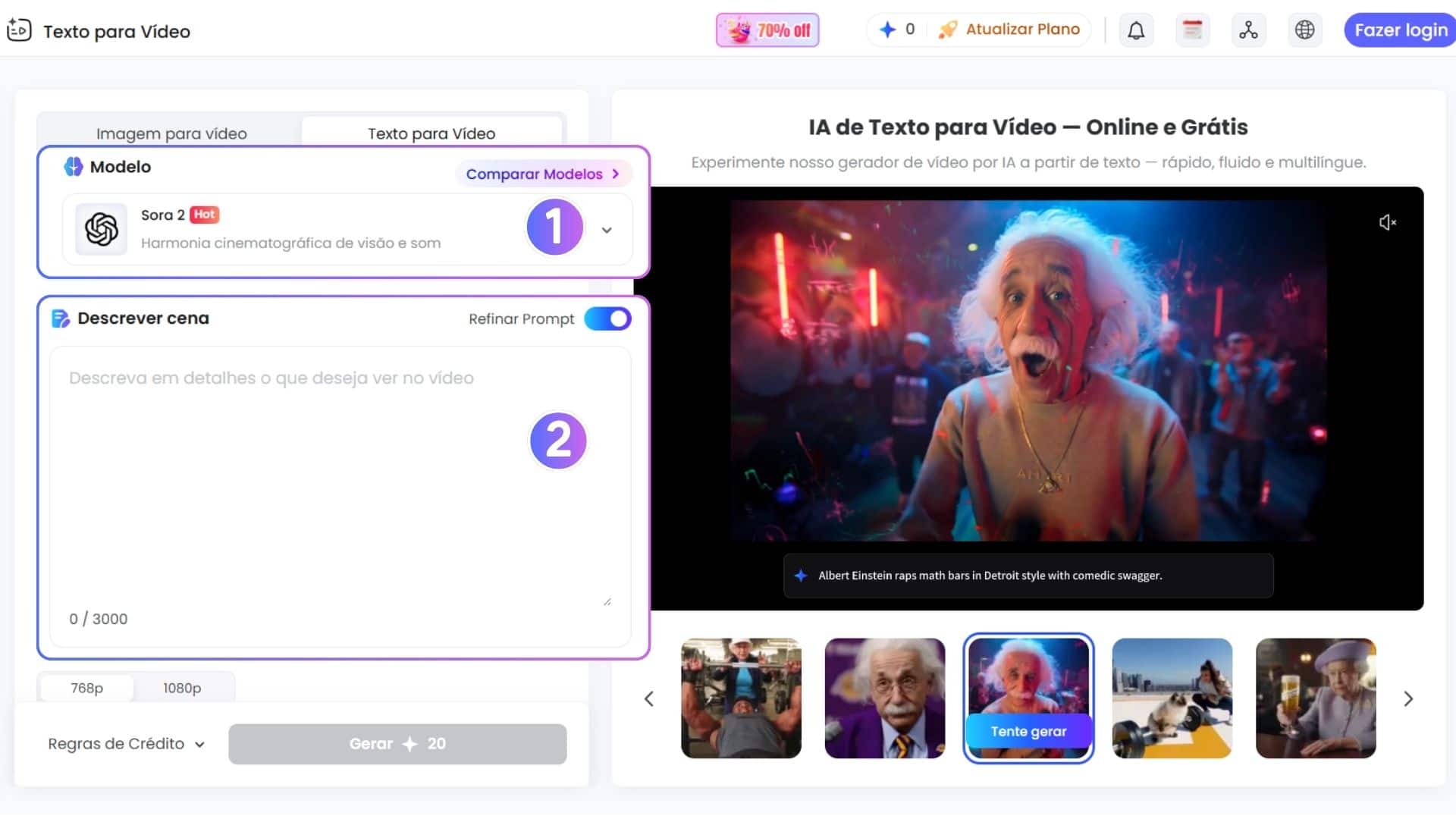Open the language globe icon
Viewport: 1456px width, 819px height.
(1304, 30)
